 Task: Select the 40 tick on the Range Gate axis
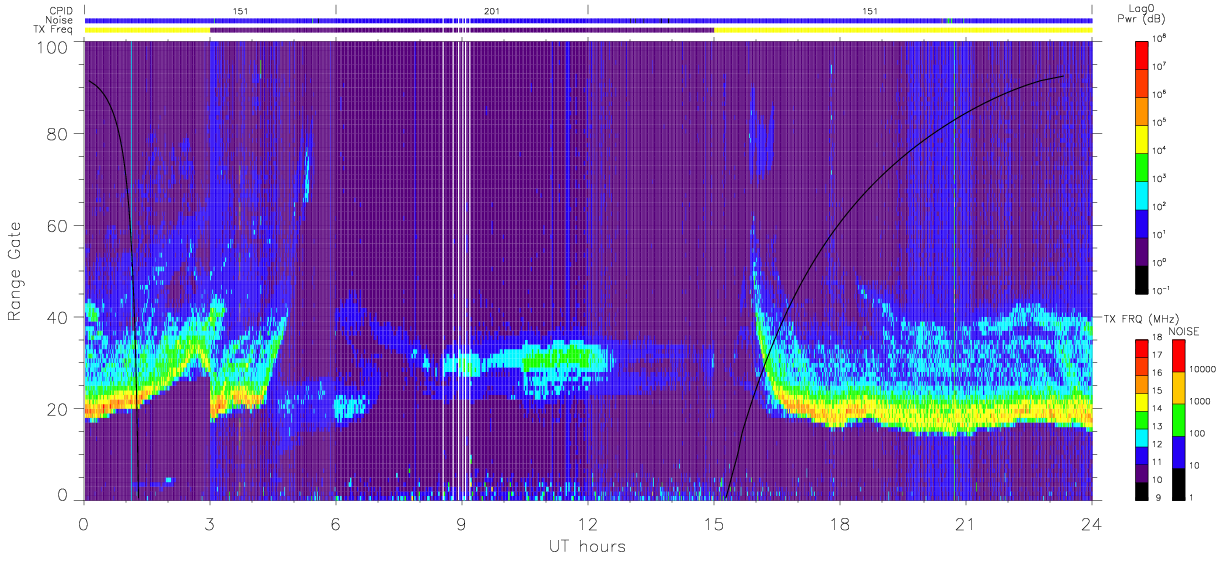tap(60, 317)
